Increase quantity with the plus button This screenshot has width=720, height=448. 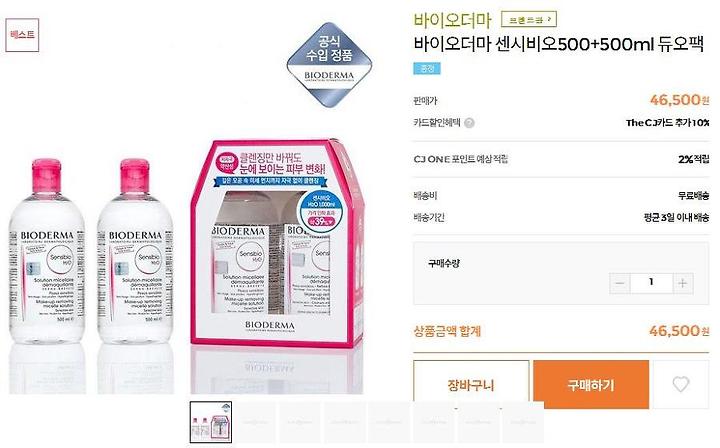683,283
